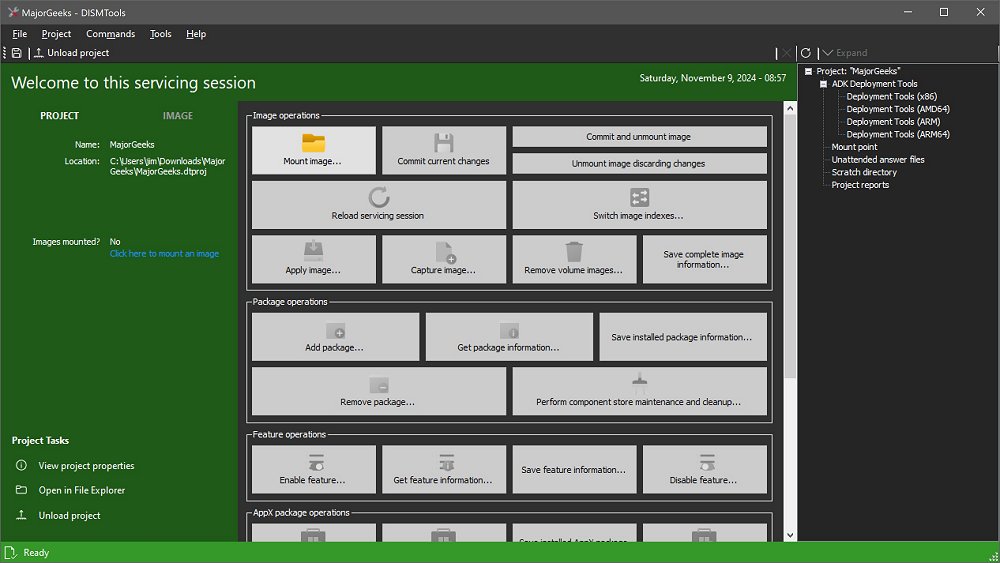Click the Mount image folder icon
The image size is (1000, 563).
314,143
